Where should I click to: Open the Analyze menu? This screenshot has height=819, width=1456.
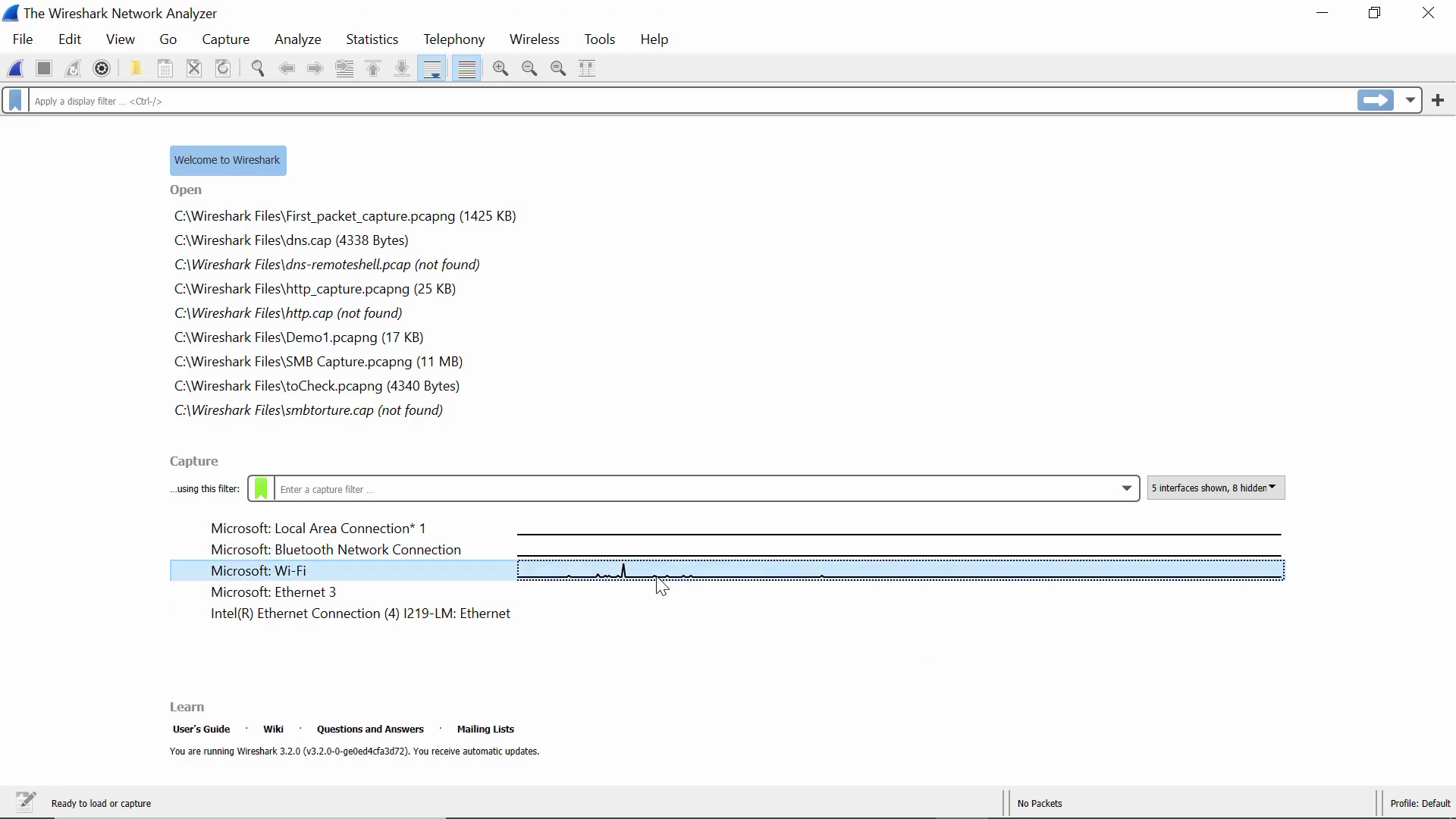[x=298, y=39]
